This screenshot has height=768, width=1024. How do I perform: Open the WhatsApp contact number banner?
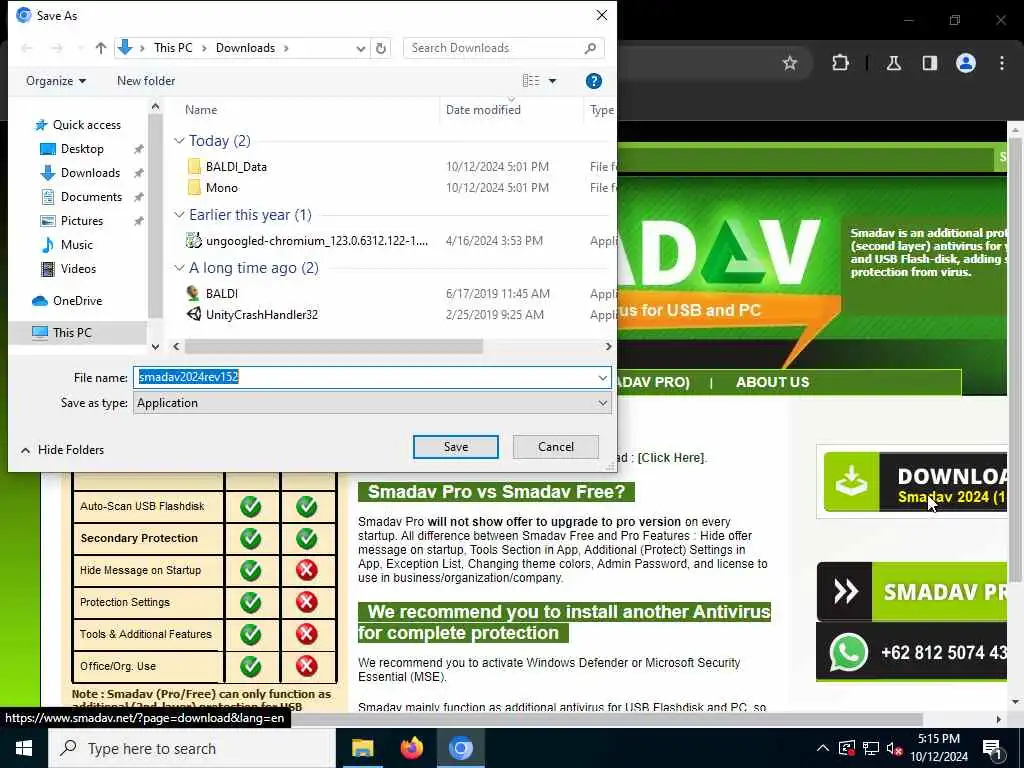point(912,652)
